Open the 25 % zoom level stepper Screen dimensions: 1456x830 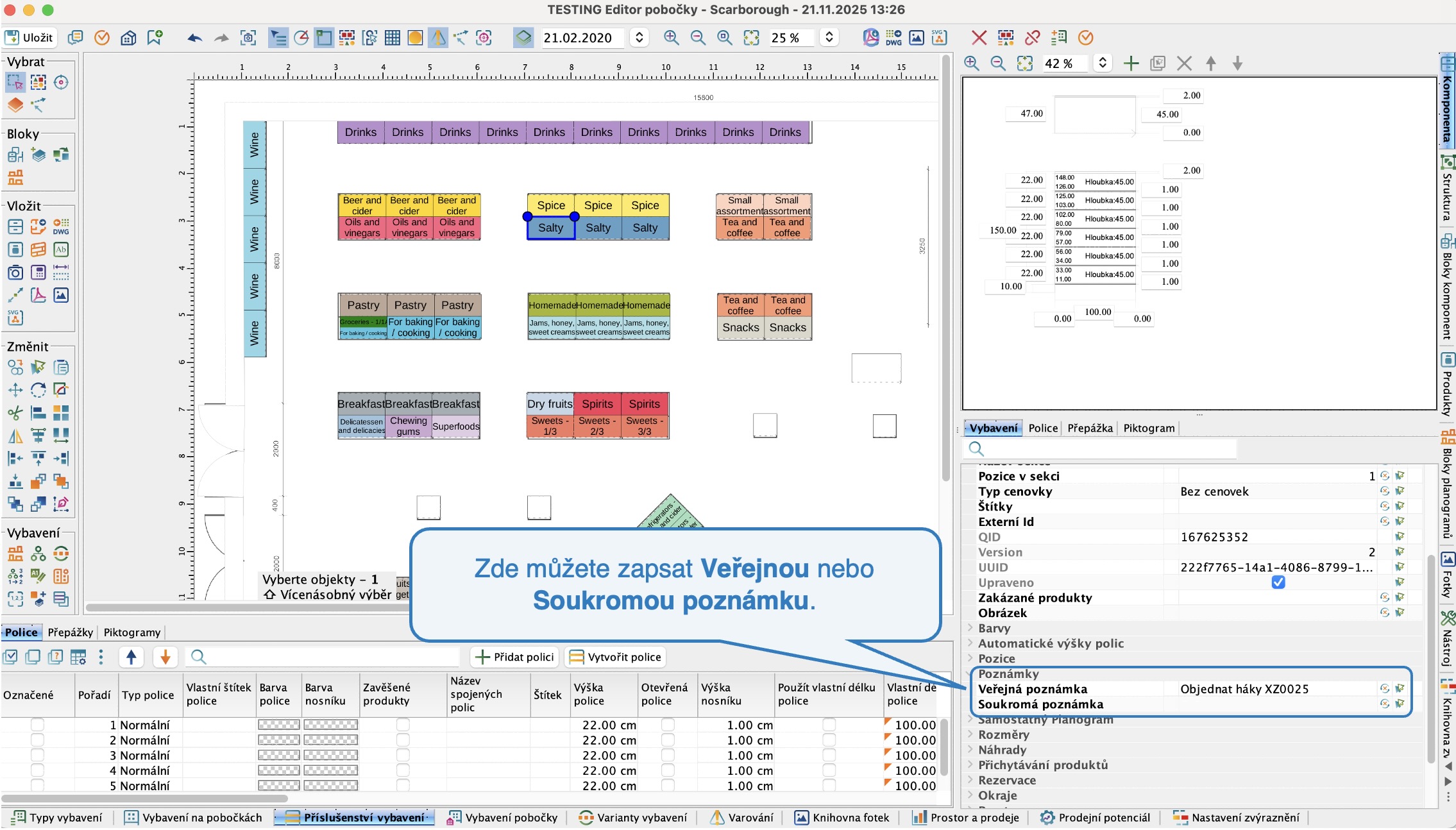point(829,38)
